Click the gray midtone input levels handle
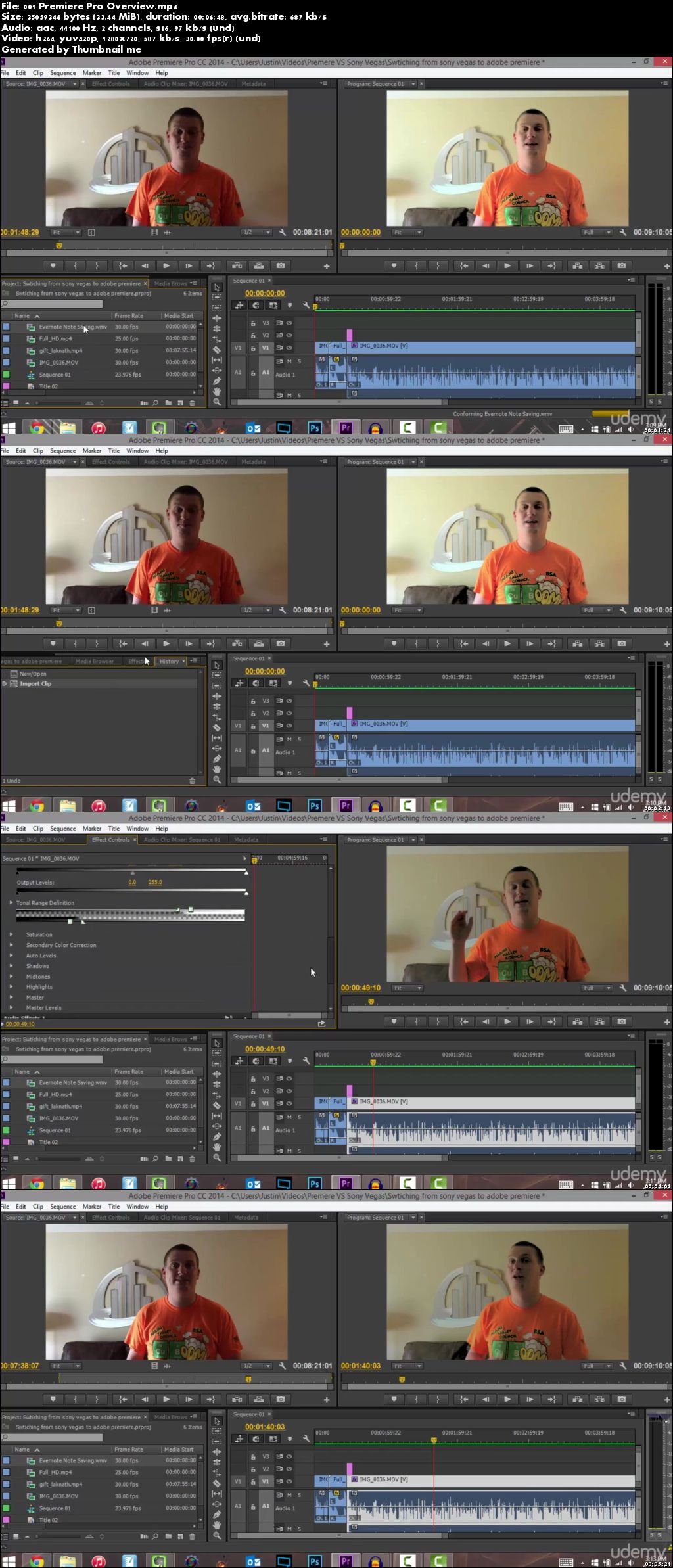The height and width of the screenshot is (1568, 673). tap(132, 873)
